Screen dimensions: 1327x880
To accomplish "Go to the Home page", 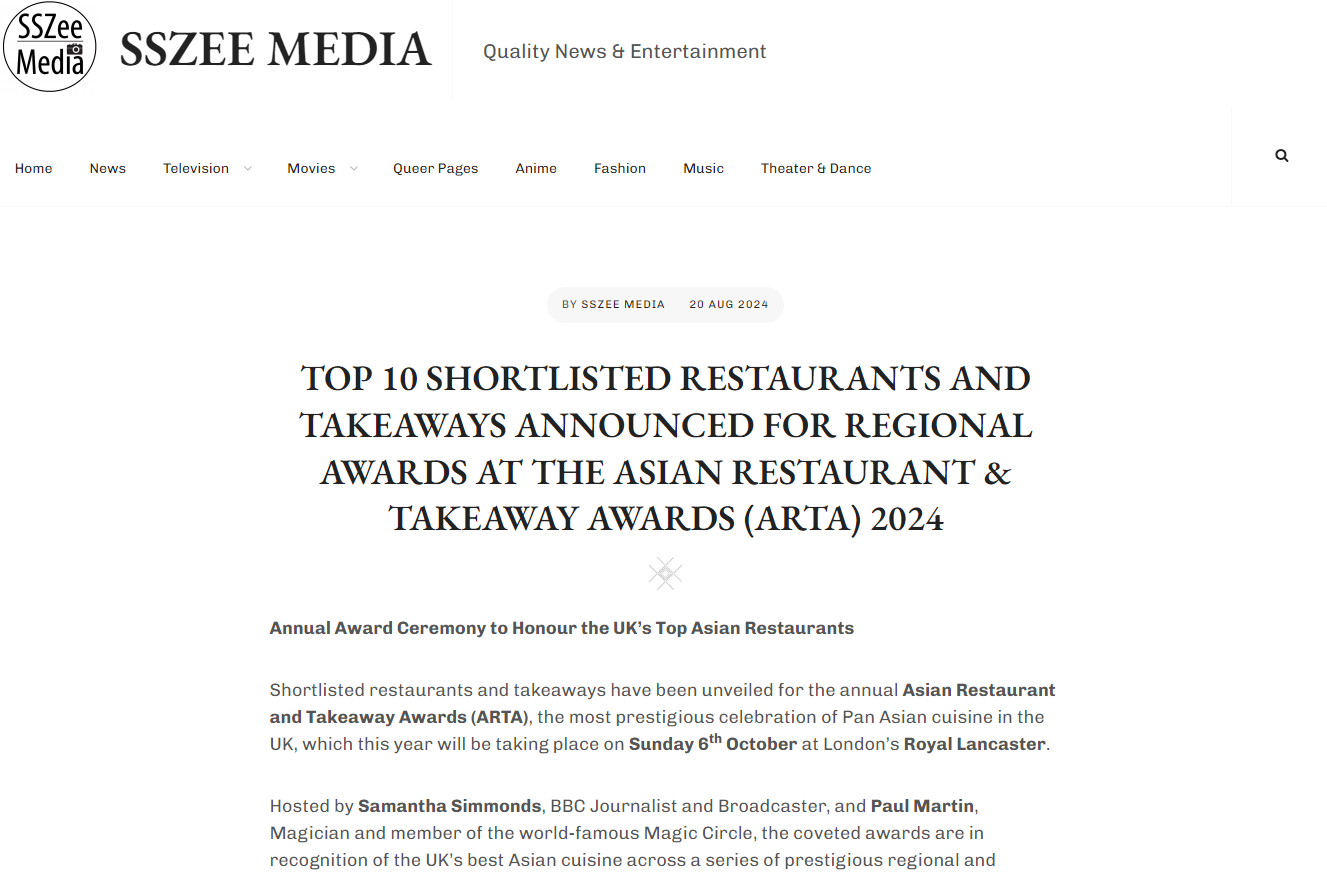I will (33, 168).
